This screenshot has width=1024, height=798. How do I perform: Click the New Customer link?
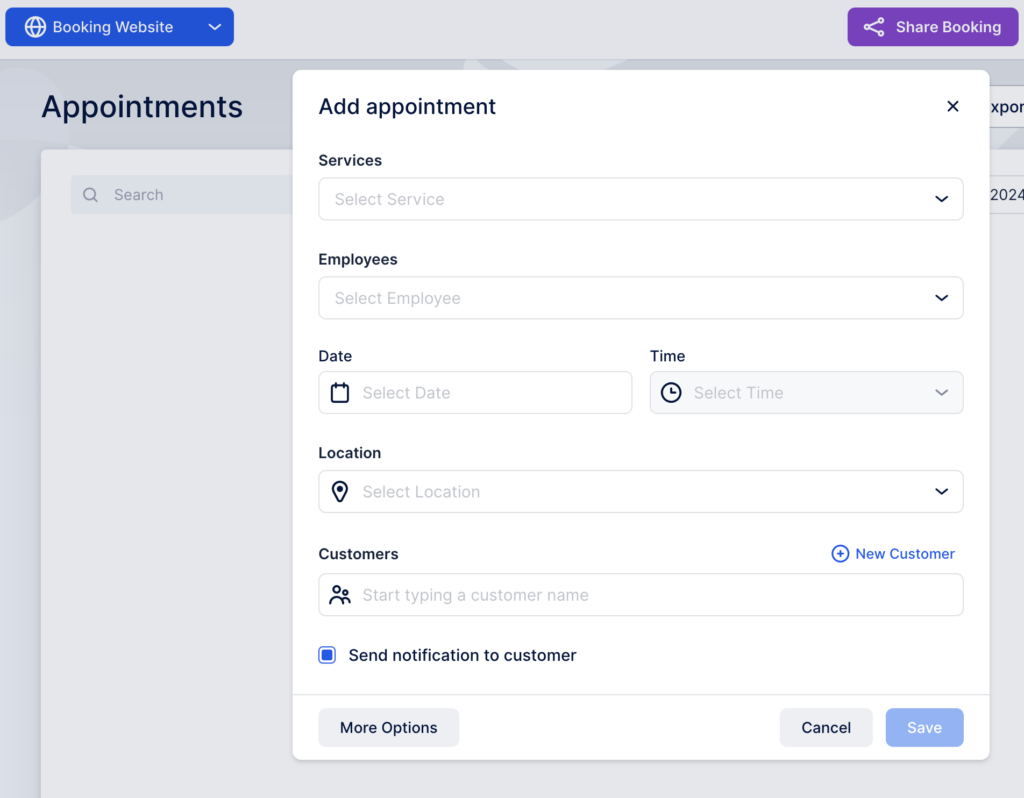pos(904,553)
